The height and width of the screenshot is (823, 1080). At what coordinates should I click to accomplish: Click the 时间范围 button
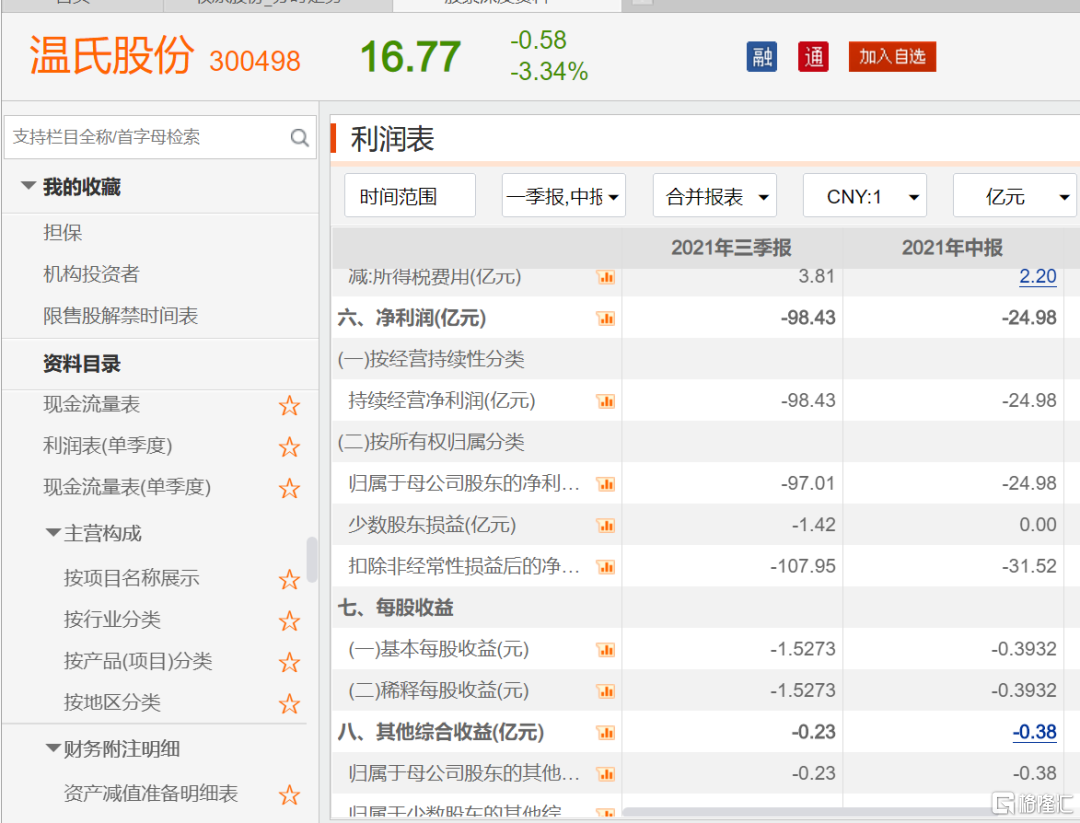[410, 196]
